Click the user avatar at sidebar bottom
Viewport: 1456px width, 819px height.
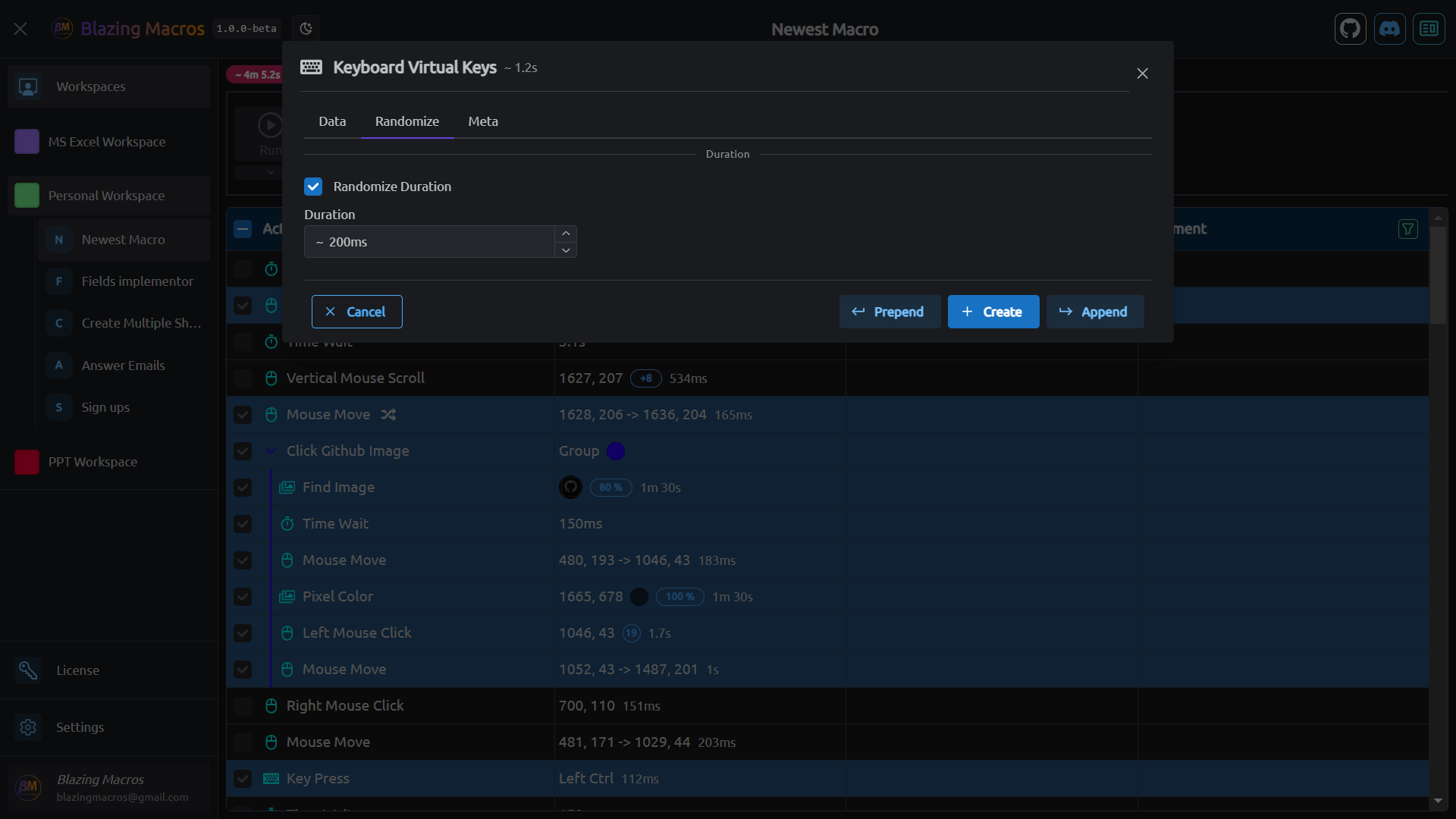pos(29,787)
